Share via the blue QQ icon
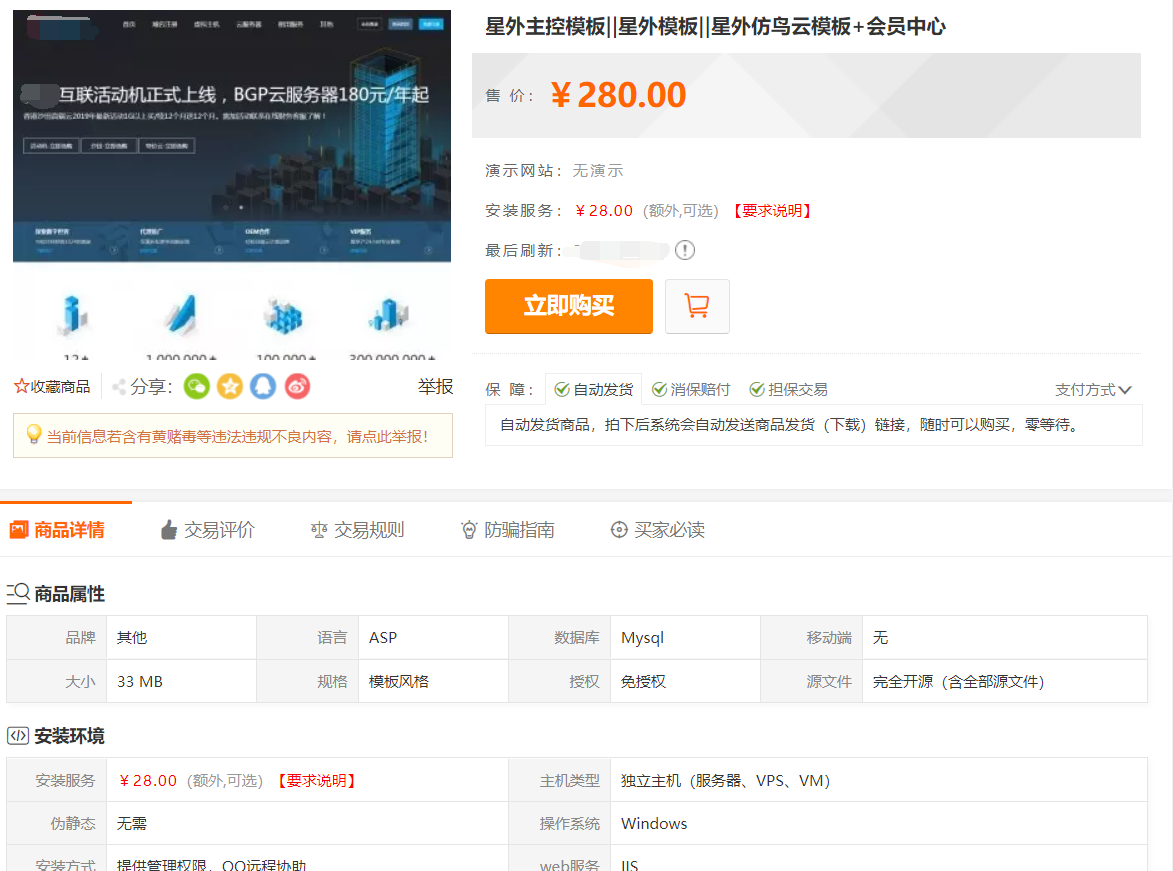 [x=263, y=386]
